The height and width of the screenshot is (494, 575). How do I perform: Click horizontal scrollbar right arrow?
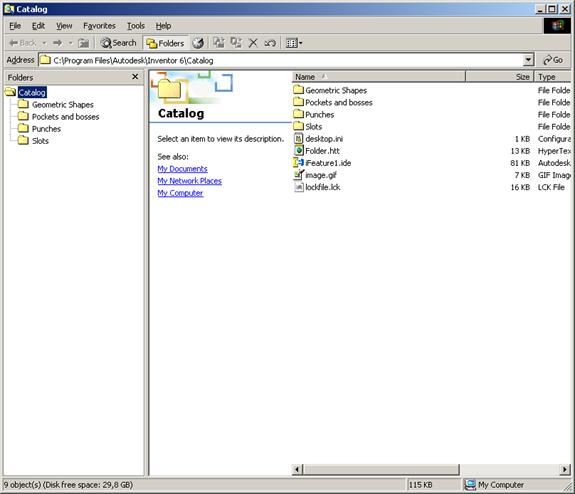pos(565,469)
